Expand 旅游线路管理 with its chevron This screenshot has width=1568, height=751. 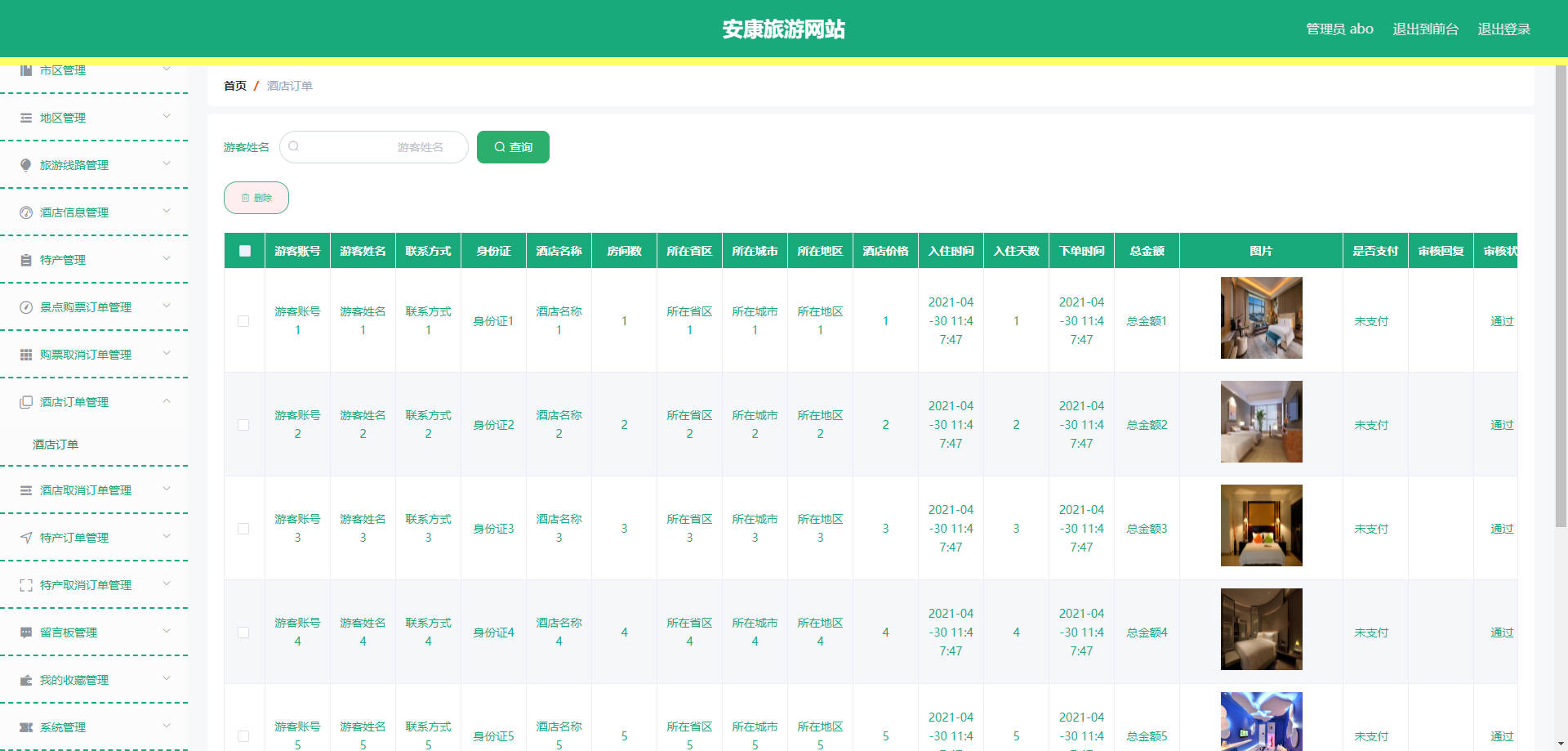[x=167, y=164]
